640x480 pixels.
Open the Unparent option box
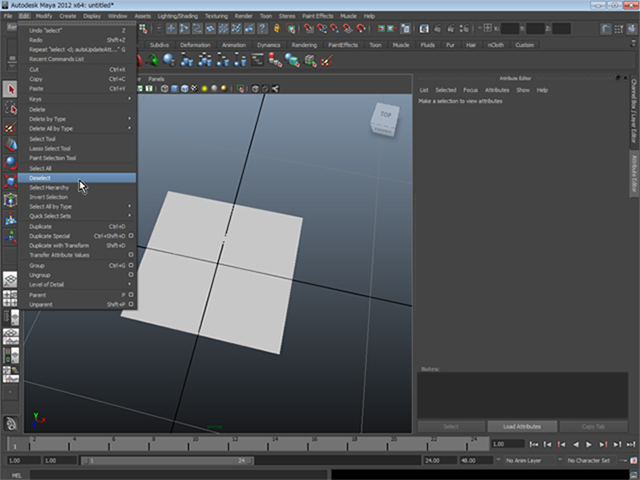[131, 304]
